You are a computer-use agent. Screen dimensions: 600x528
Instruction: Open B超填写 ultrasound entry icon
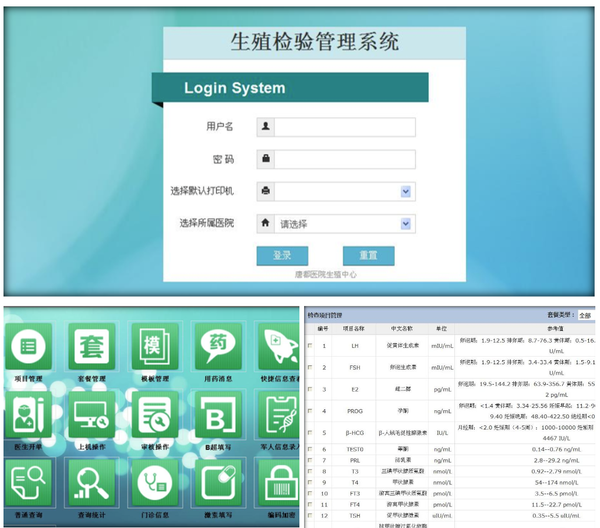(x=218, y=414)
